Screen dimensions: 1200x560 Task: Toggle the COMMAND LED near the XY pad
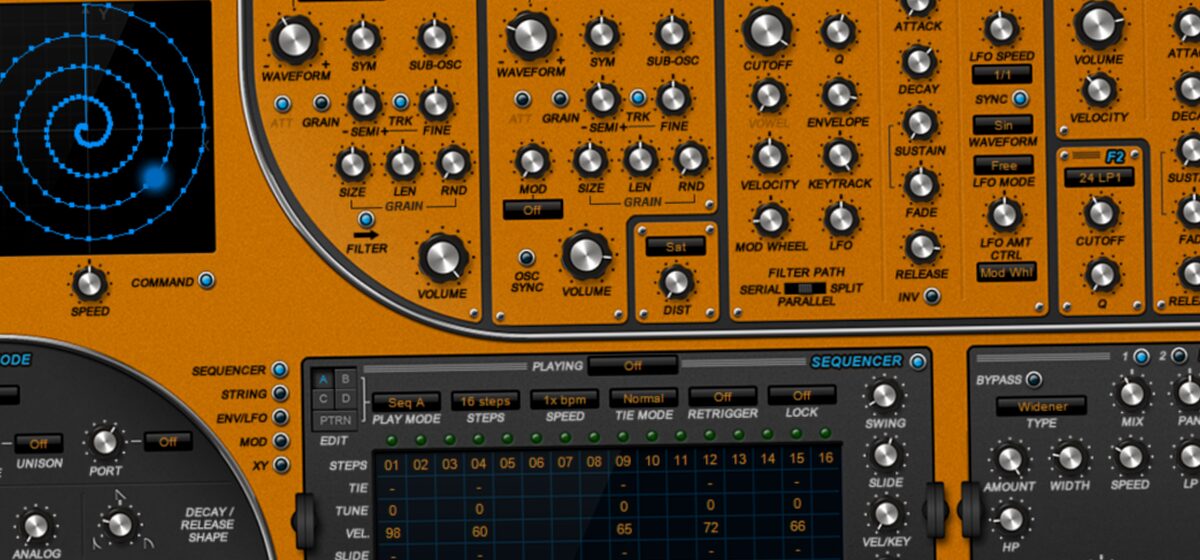click(206, 282)
